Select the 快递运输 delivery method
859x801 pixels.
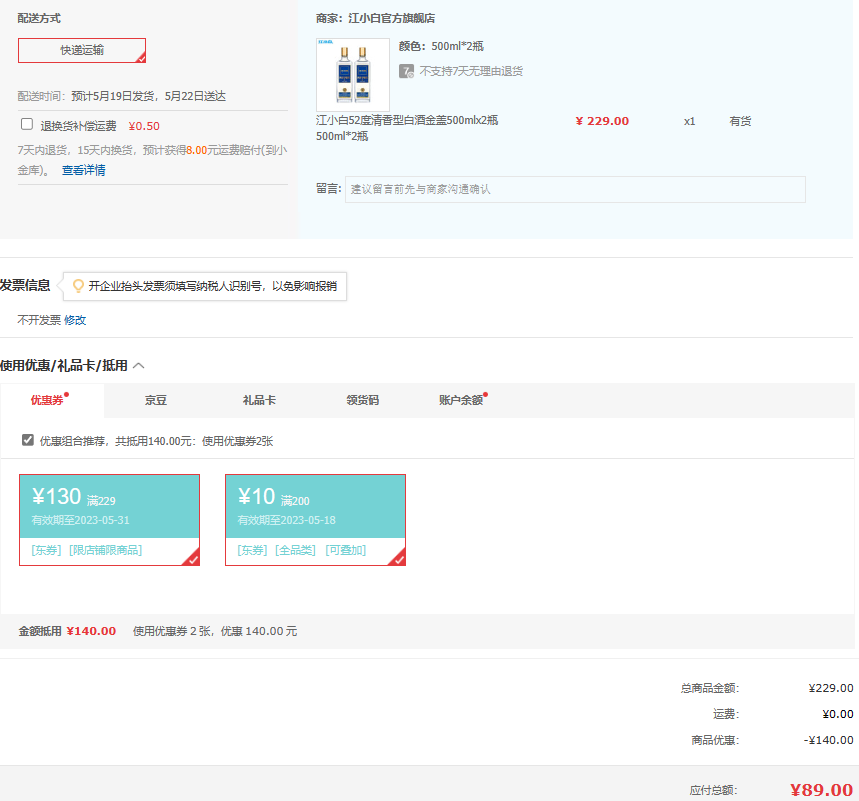pos(82,50)
